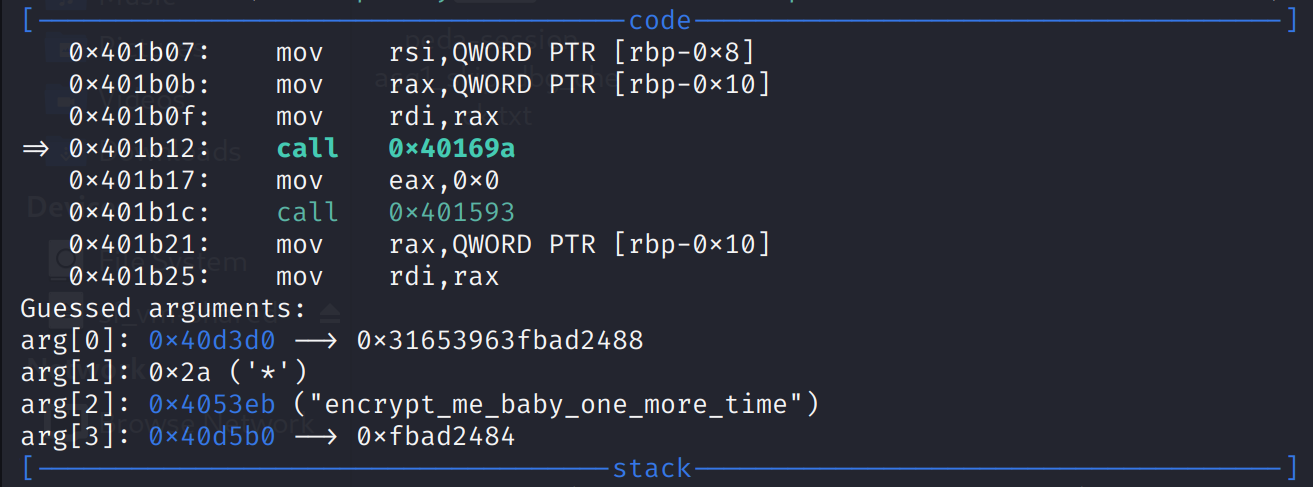This screenshot has height=487, width=1313.
Task: Click the blue arg[3] pointer 0x40d5b0
Action: (210, 437)
